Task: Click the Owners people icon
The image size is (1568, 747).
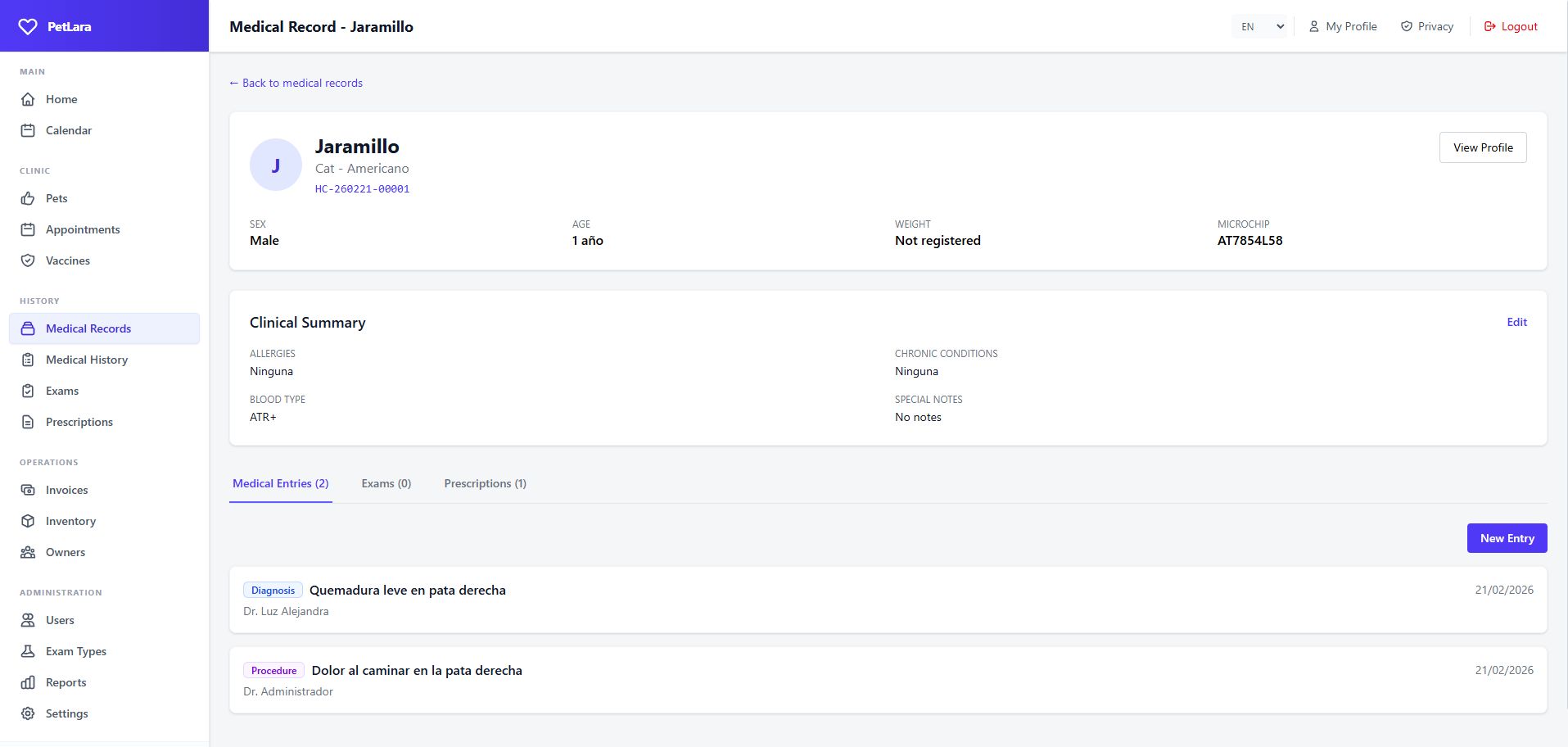Action: point(28,552)
